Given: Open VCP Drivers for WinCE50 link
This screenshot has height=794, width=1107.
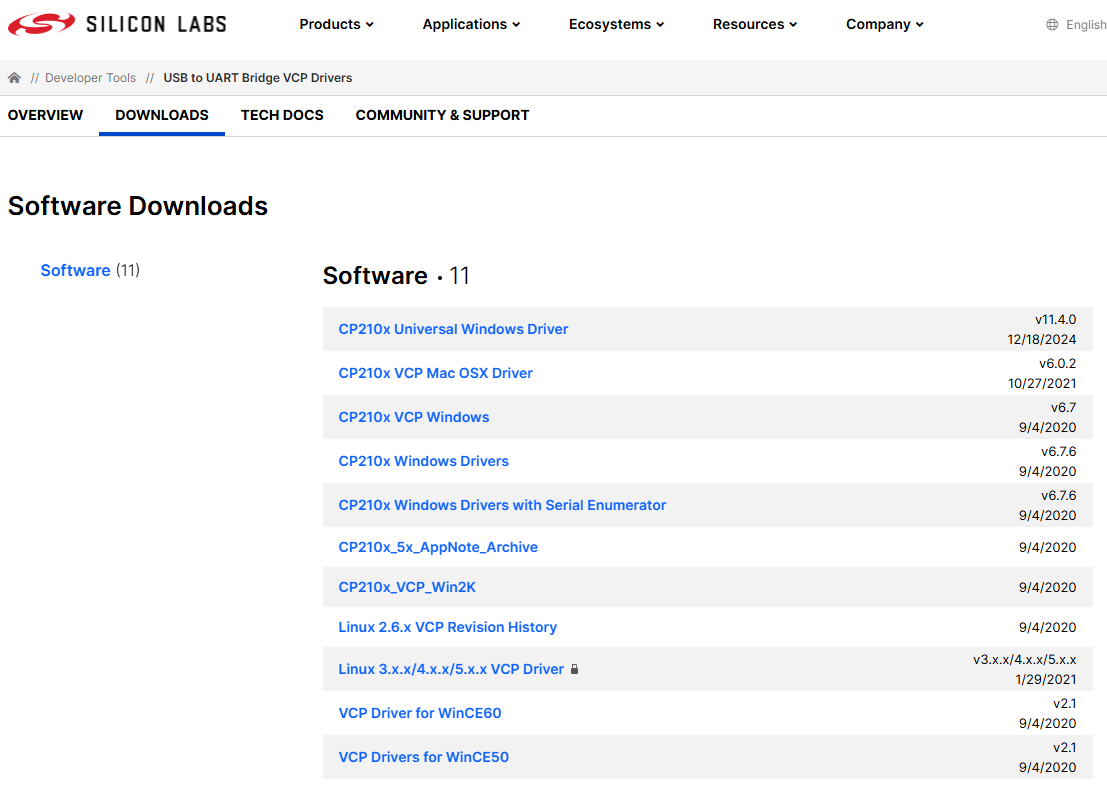Looking at the screenshot, I should click(x=424, y=757).
